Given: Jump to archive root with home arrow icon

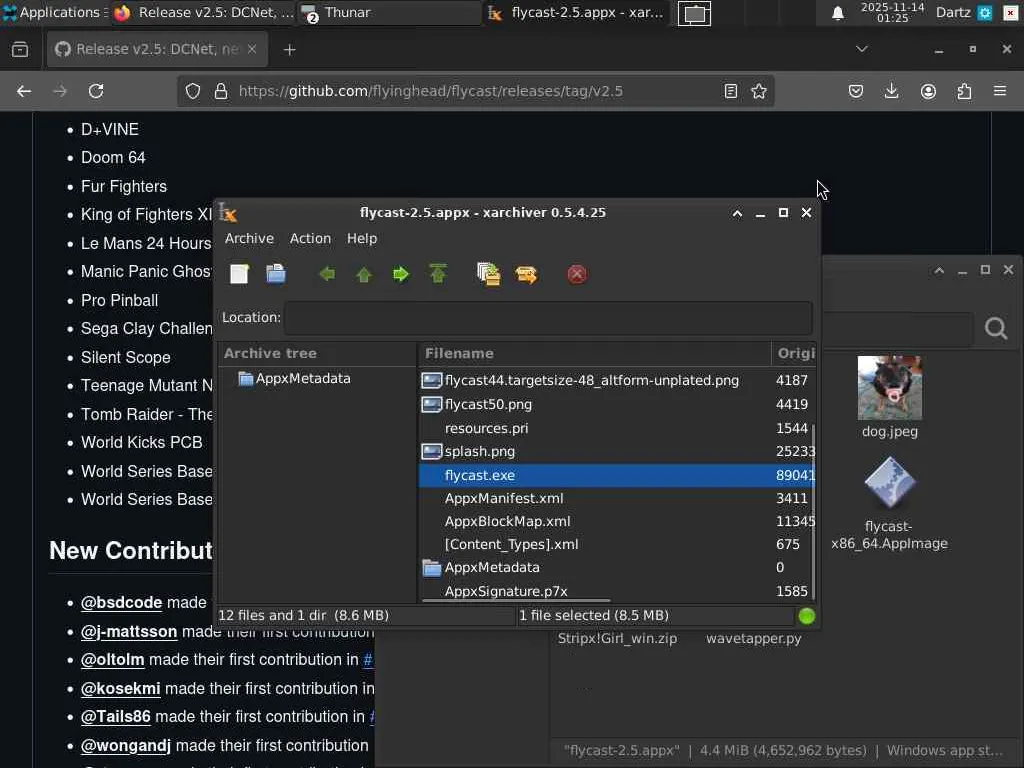Looking at the screenshot, I should point(438,274).
